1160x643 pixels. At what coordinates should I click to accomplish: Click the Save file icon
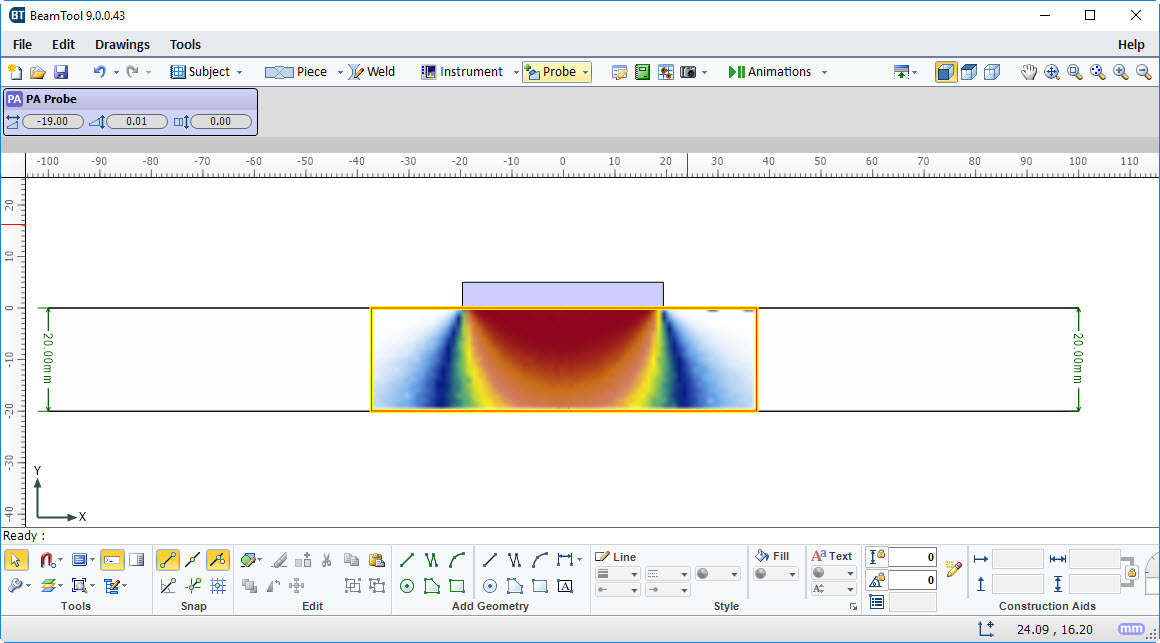point(61,72)
